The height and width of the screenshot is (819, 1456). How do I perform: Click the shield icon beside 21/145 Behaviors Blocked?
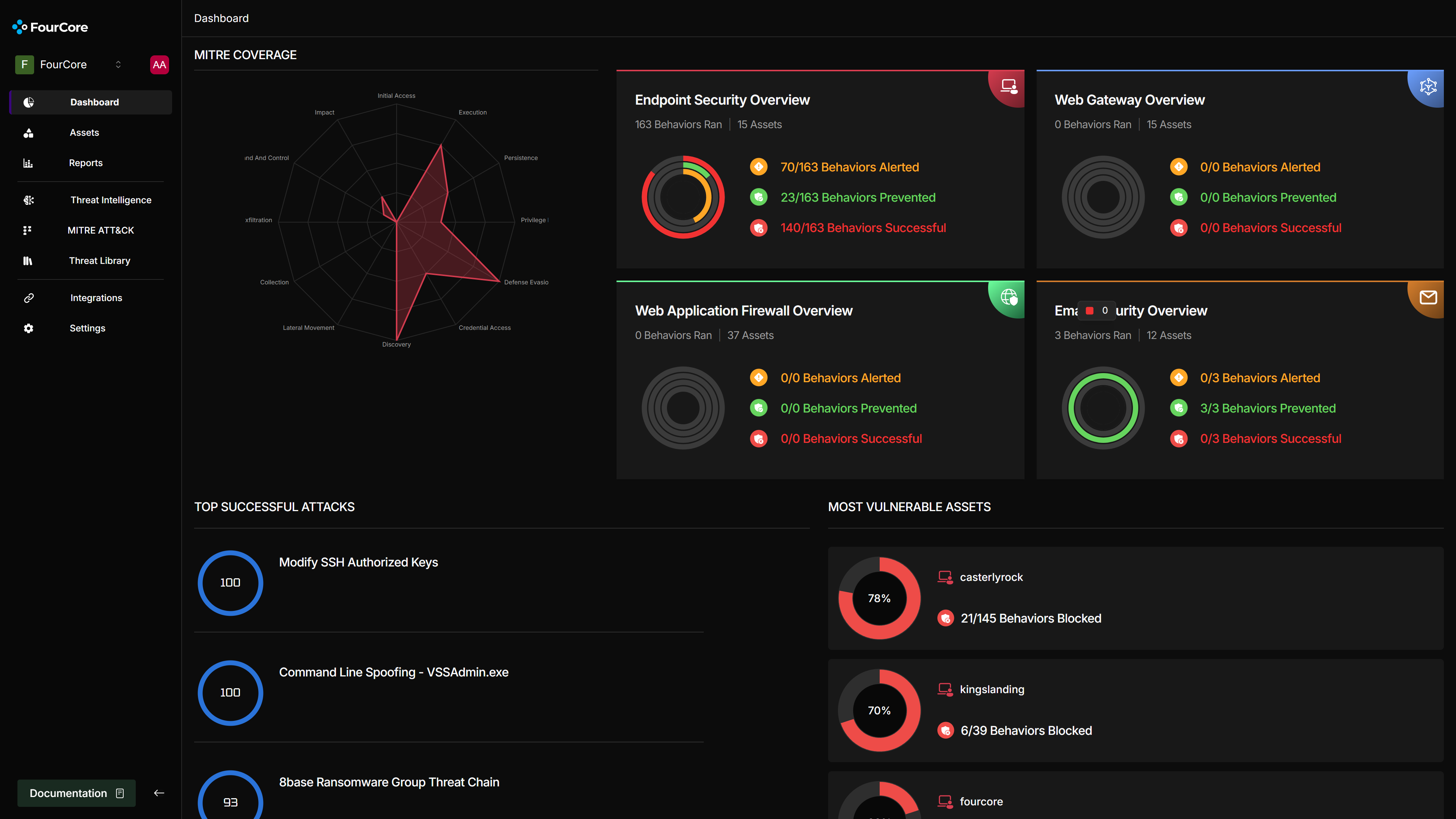pyautogui.click(x=945, y=618)
